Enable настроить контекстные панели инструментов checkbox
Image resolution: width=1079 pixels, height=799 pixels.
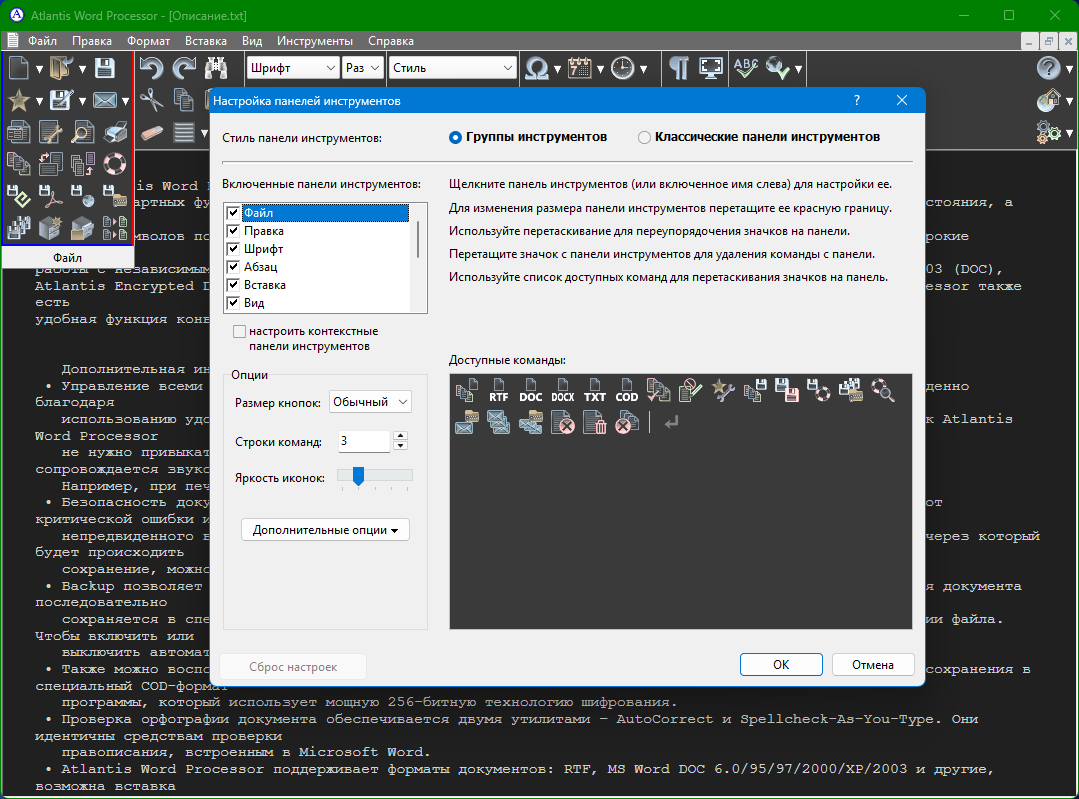[x=239, y=331]
